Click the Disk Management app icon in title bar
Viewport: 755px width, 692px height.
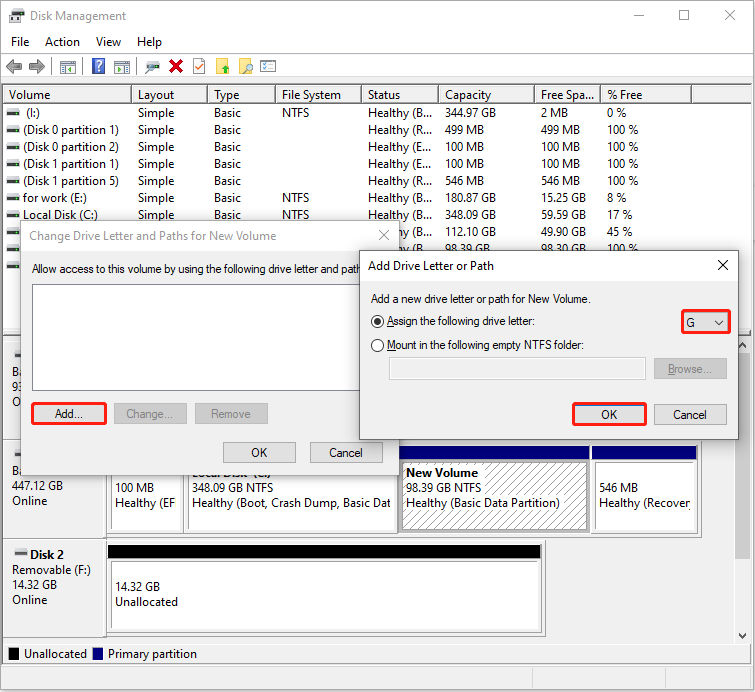pos(16,16)
